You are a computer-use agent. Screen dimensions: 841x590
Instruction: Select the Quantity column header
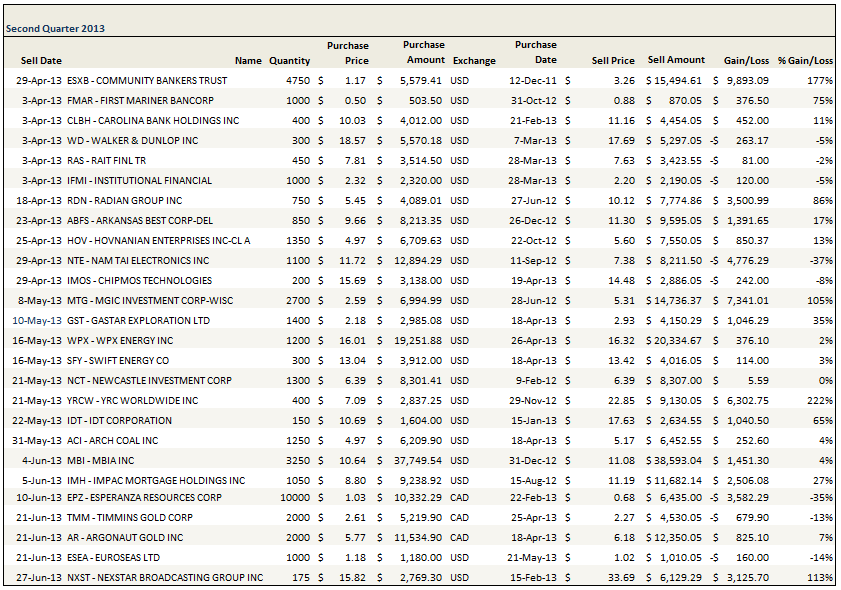tap(289, 60)
